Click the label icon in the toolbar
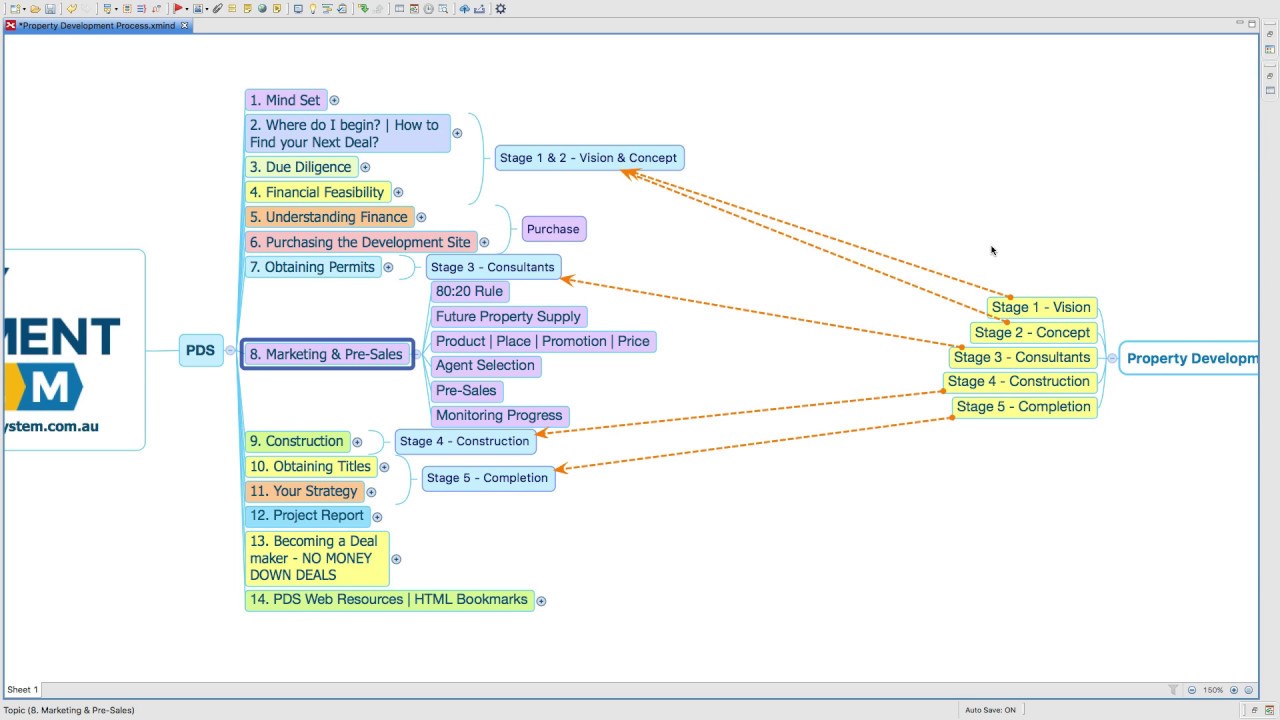The width and height of the screenshot is (1280, 720). (232, 8)
